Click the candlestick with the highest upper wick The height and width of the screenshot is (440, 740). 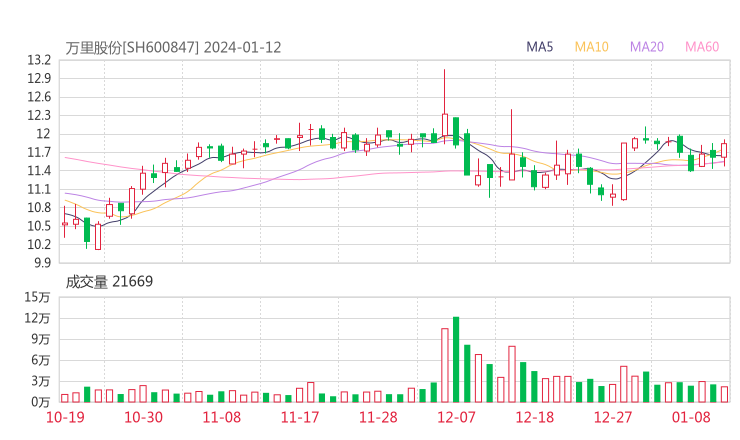coord(445,106)
